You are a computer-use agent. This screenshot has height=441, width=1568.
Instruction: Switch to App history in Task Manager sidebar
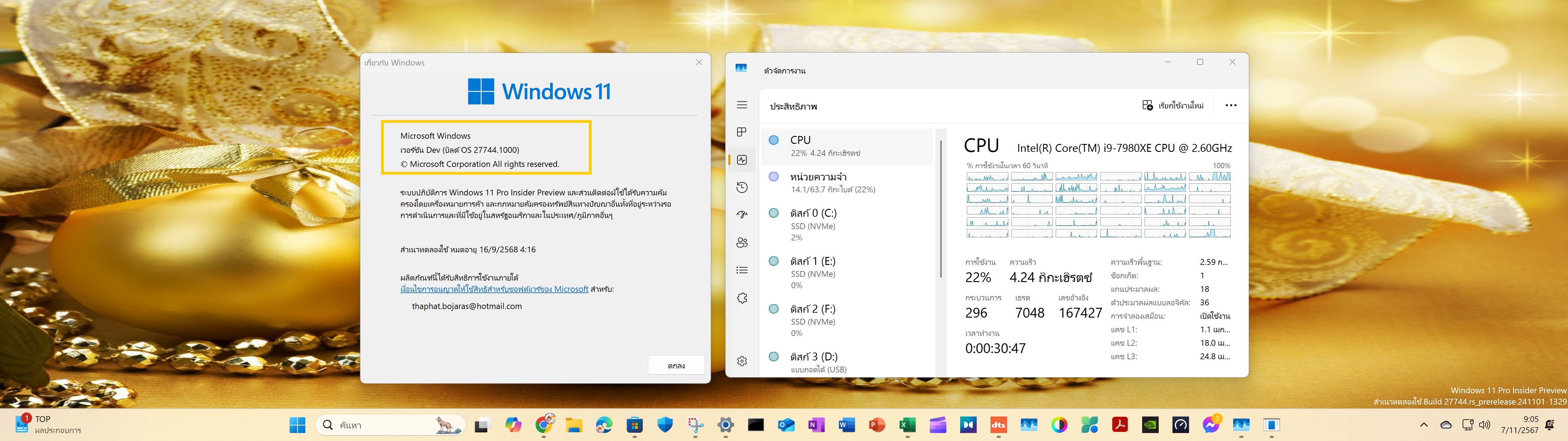742,187
